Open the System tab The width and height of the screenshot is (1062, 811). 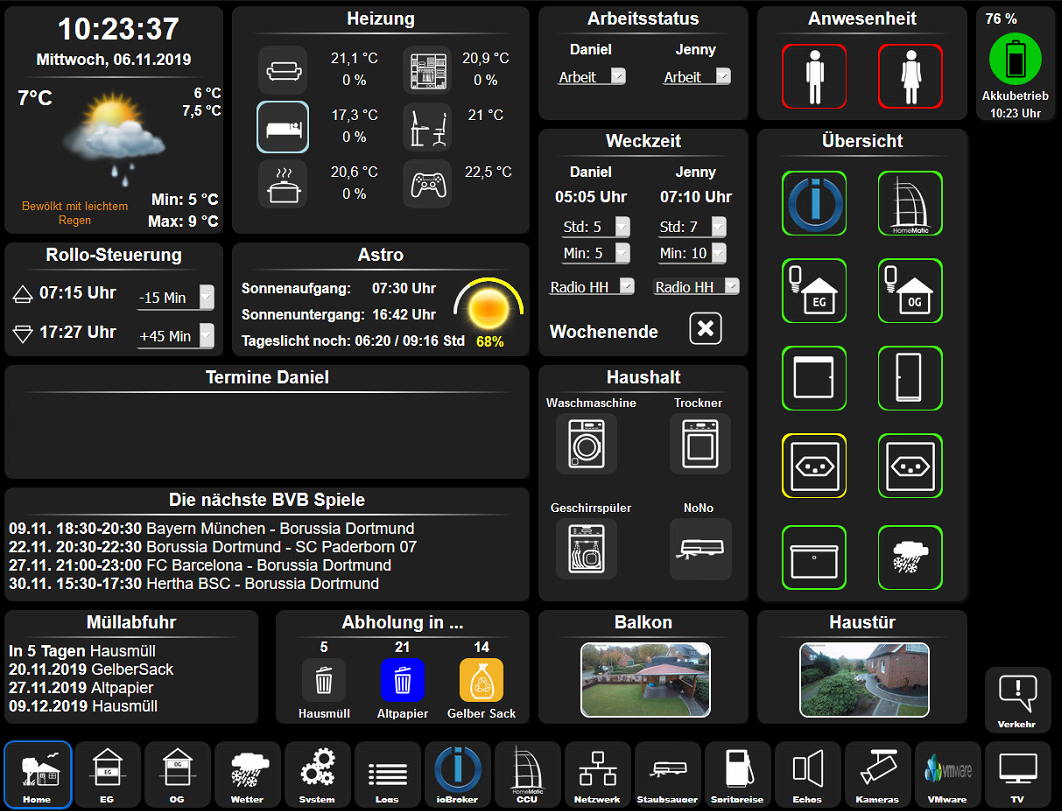317,775
